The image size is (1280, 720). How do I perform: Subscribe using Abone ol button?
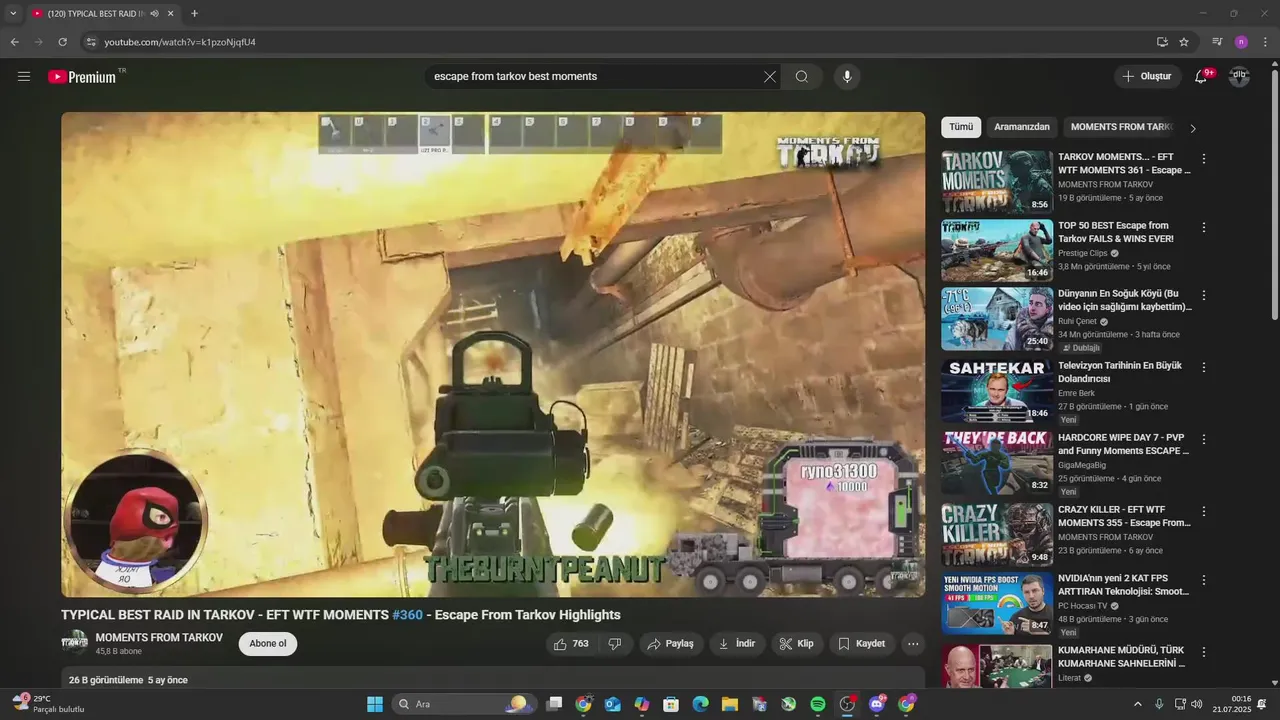click(268, 644)
